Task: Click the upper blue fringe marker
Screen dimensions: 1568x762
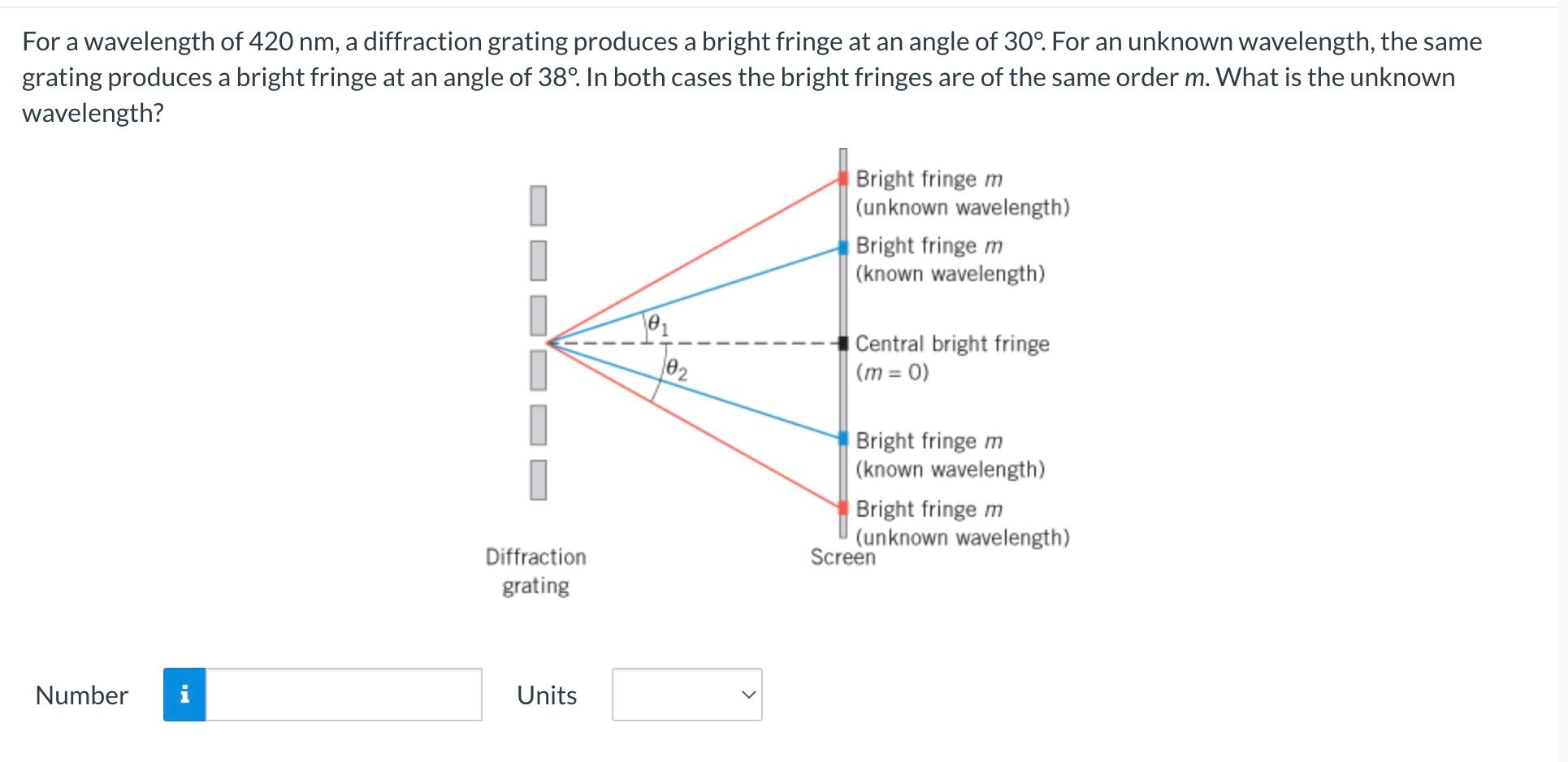Action: (x=843, y=248)
